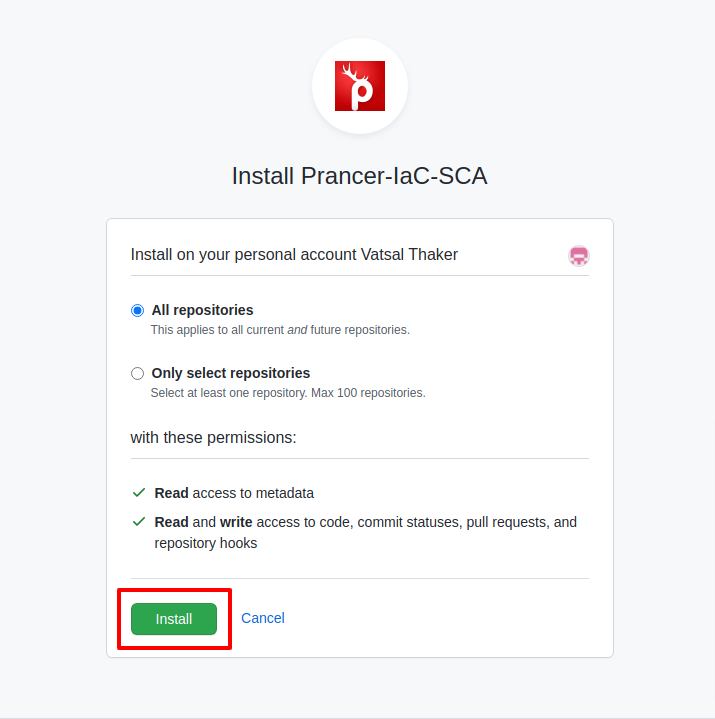Click the checkmark beside metadata read access
Viewport: 715px width, 719px height.
tap(139, 493)
